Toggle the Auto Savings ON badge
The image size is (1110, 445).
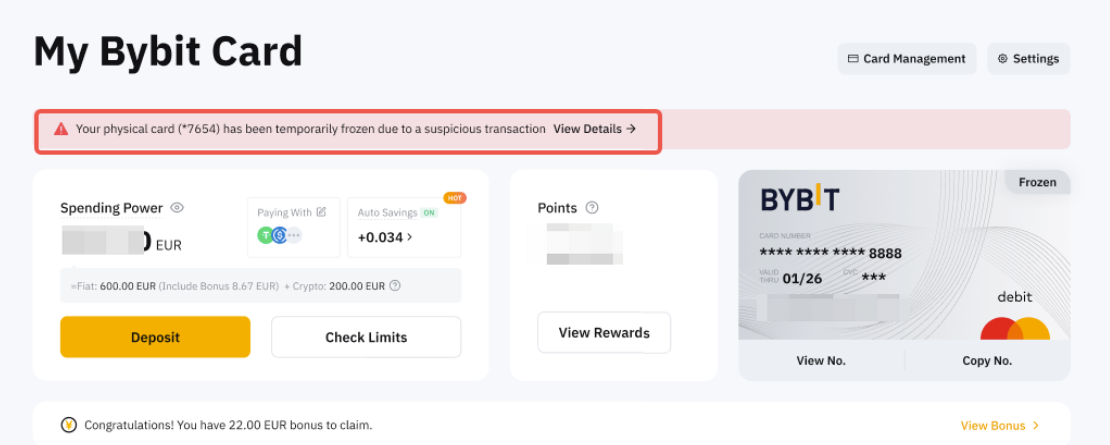[429, 213]
